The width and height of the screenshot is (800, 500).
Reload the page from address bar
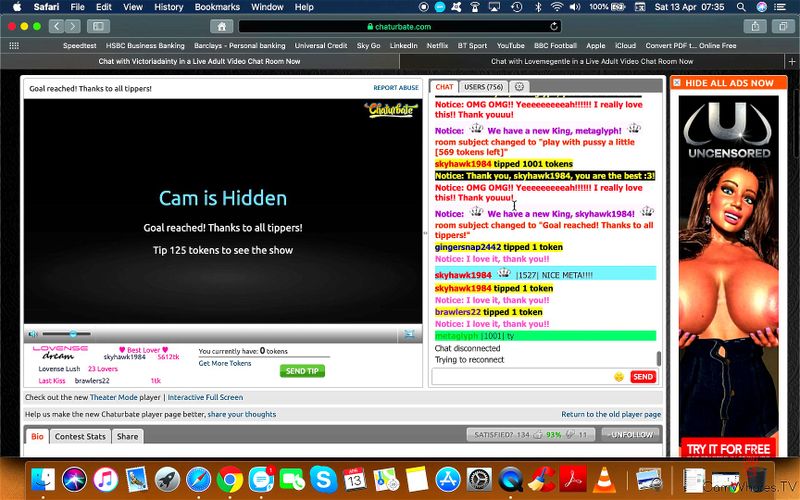554,26
